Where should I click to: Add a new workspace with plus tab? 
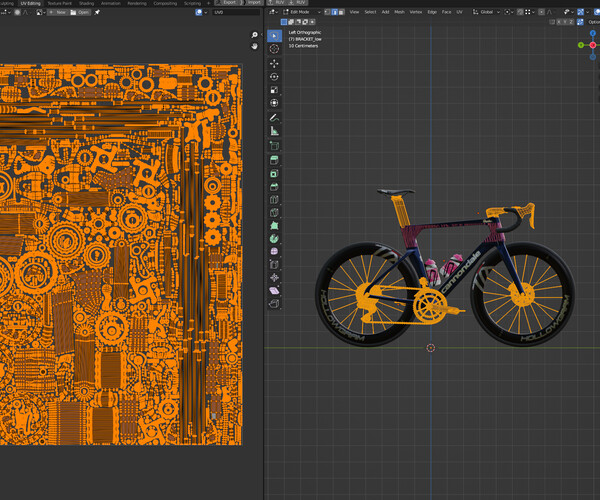(208, 3)
